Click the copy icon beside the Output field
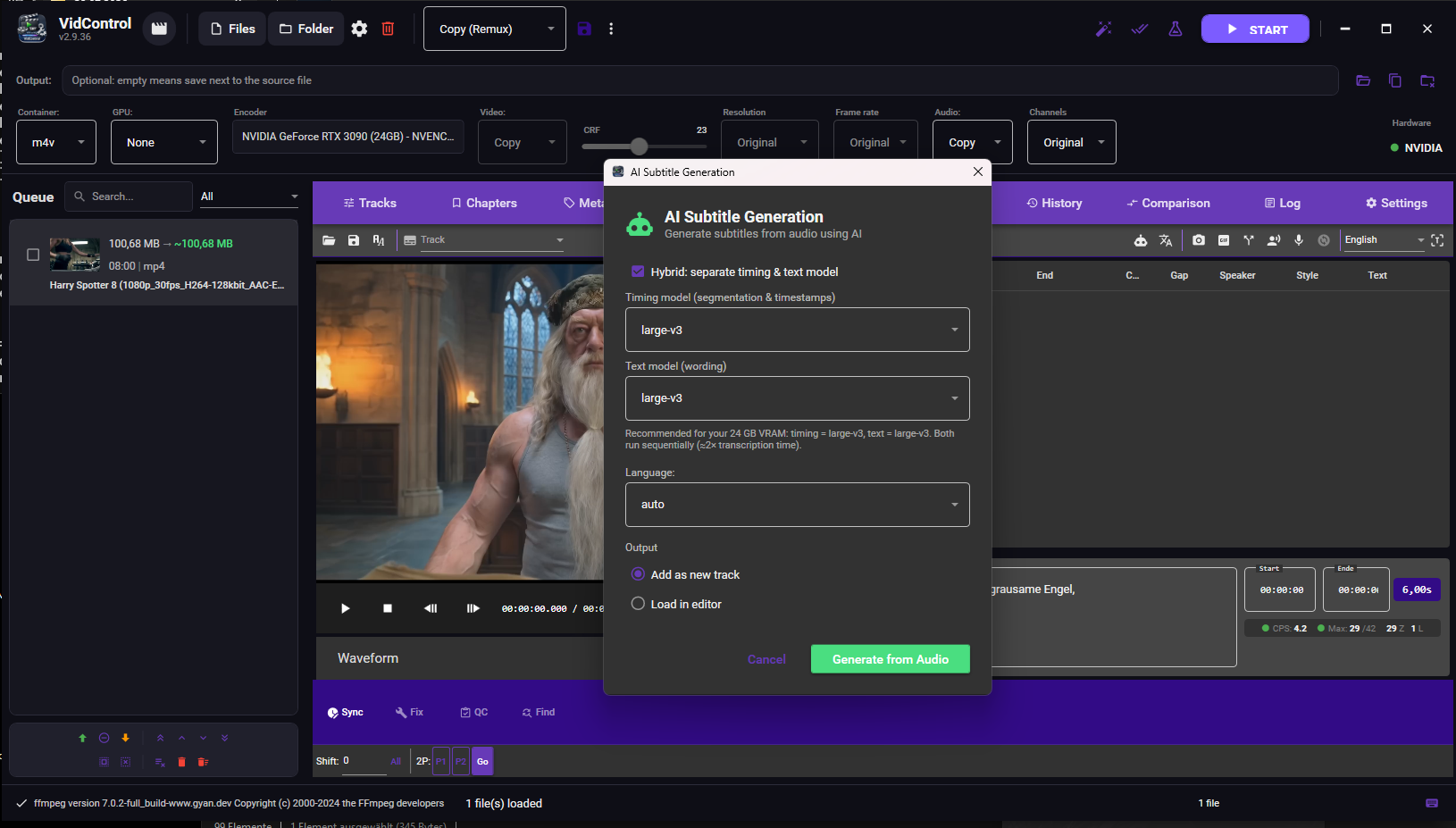1456x828 pixels. [x=1395, y=80]
